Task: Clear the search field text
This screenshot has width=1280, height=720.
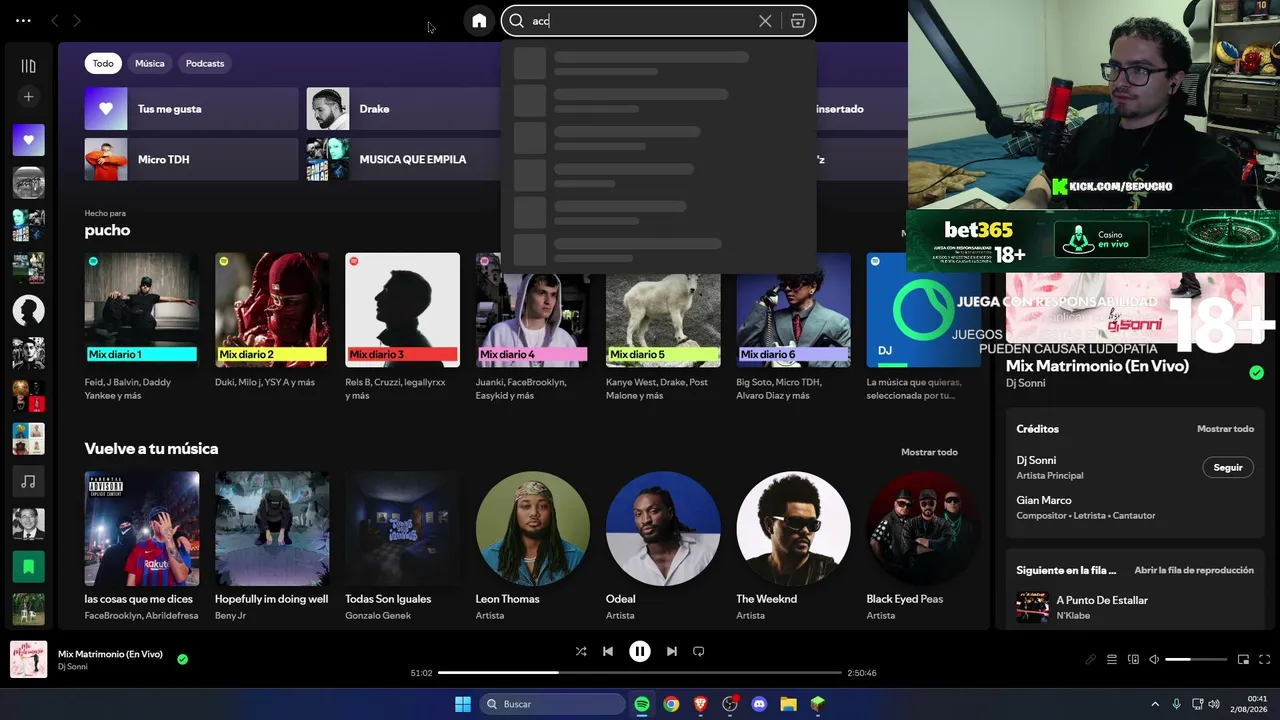Action: 765,21
